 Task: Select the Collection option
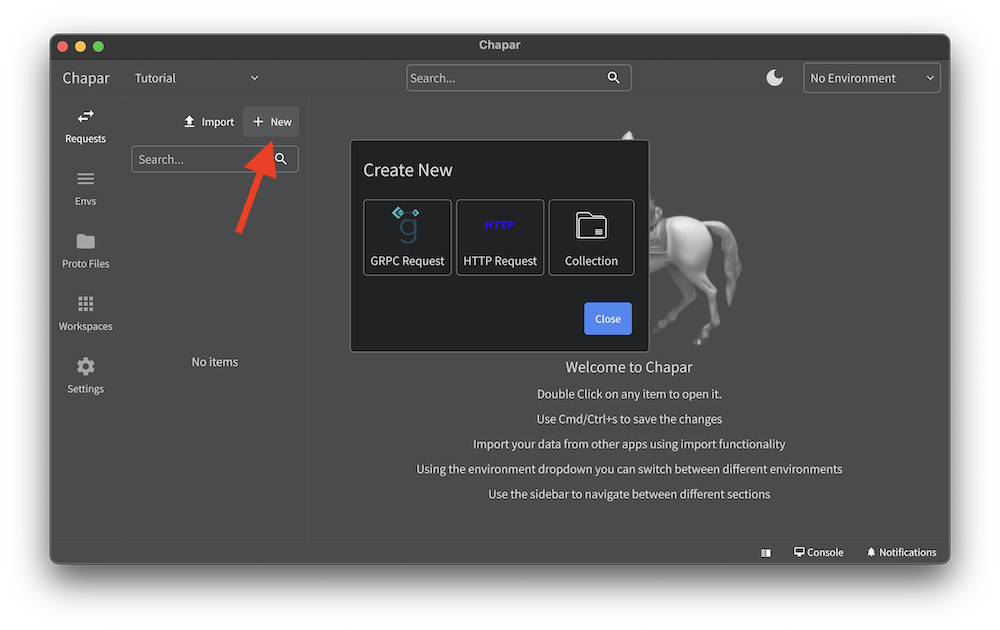[x=591, y=237]
